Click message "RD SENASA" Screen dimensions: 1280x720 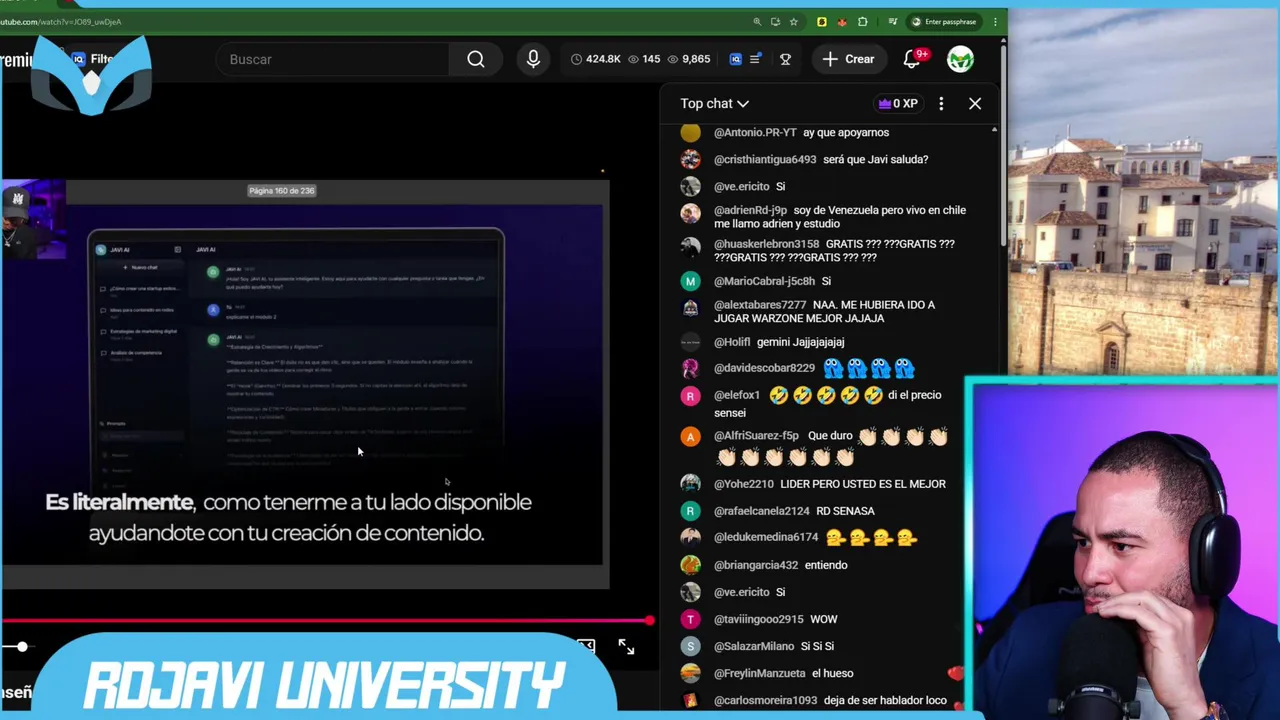845,511
